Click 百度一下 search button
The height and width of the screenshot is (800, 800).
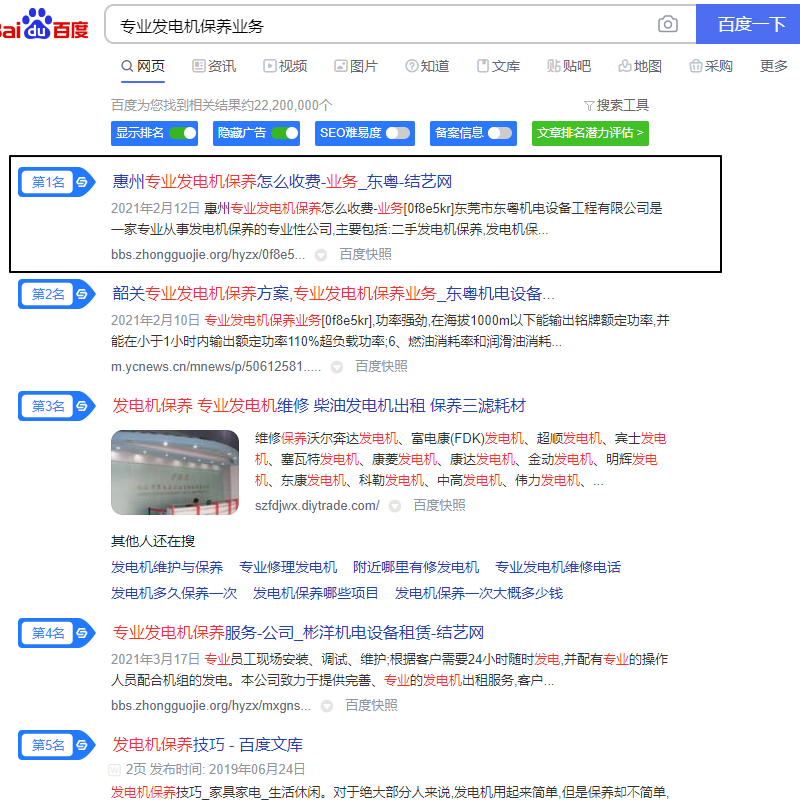pos(748,24)
